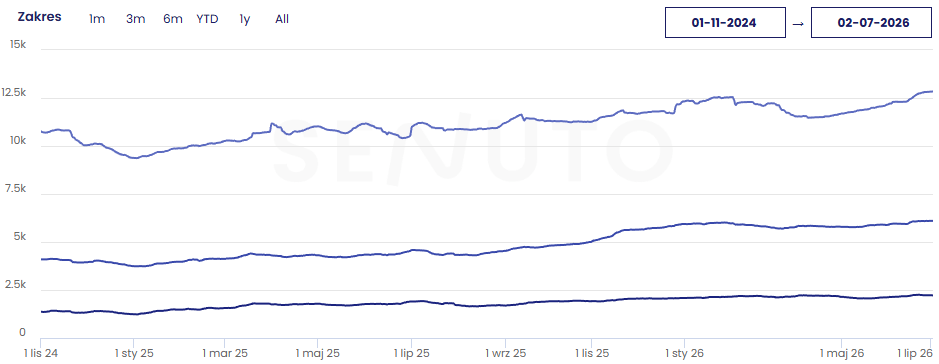Open the start date field 01-11-2024
The height and width of the screenshot is (364, 939).
[x=725, y=23]
